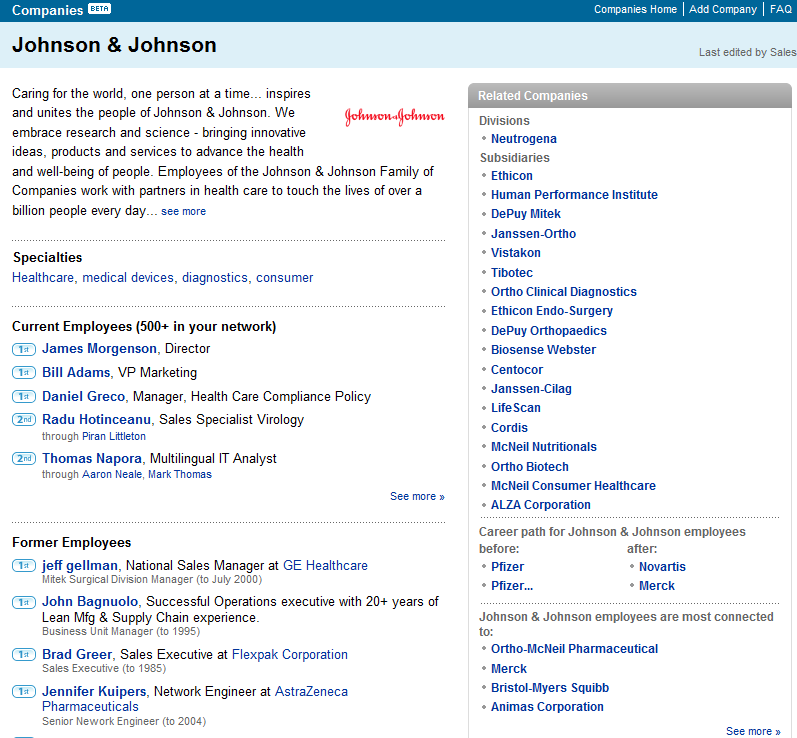Open the medical devices specialty link

click(x=128, y=278)
